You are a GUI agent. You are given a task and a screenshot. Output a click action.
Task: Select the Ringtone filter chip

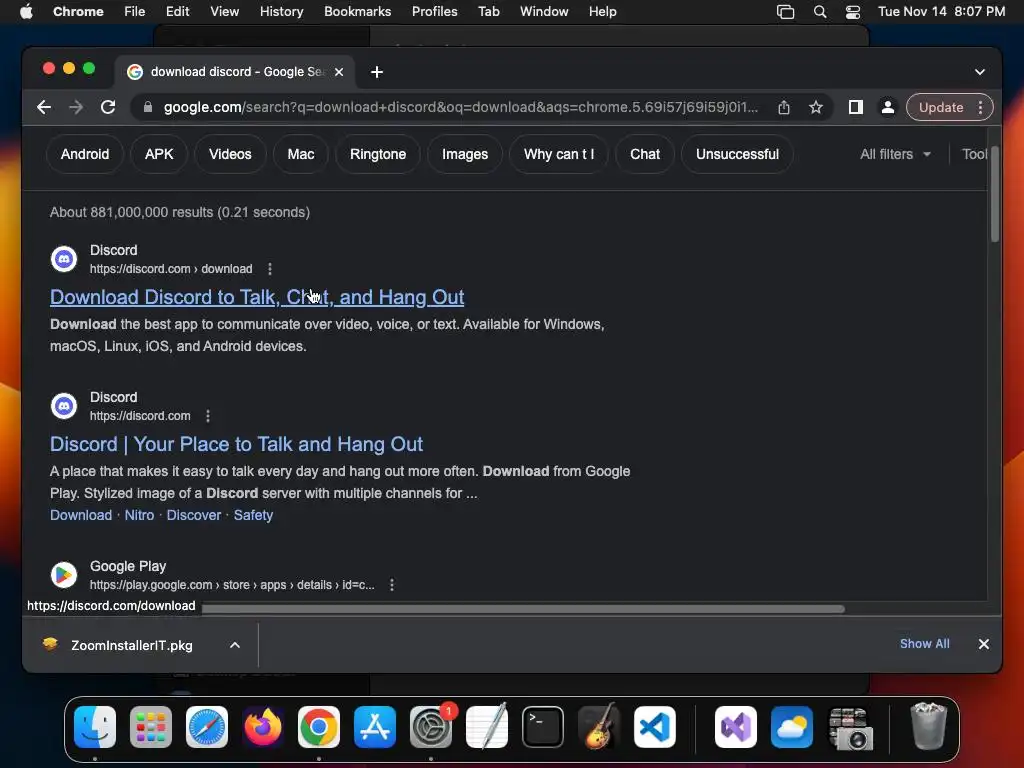(378, 154)
